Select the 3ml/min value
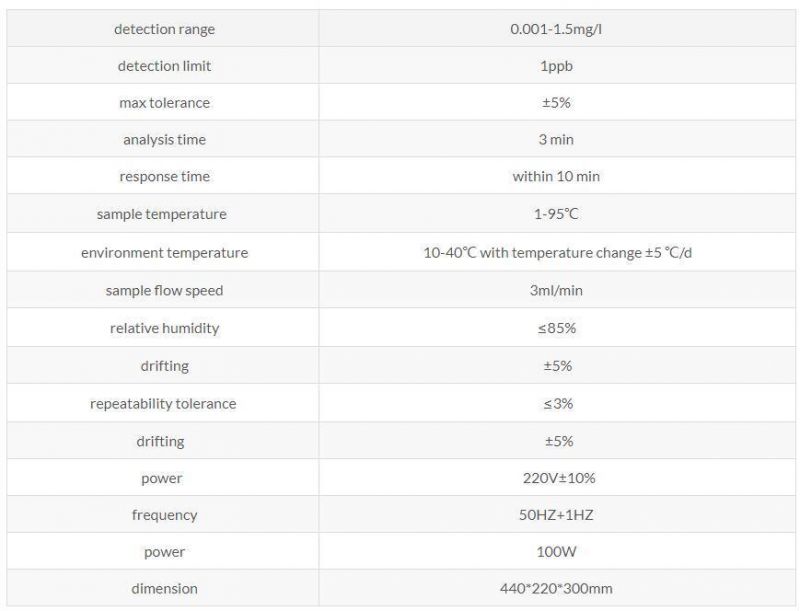 tap(556, 291)
